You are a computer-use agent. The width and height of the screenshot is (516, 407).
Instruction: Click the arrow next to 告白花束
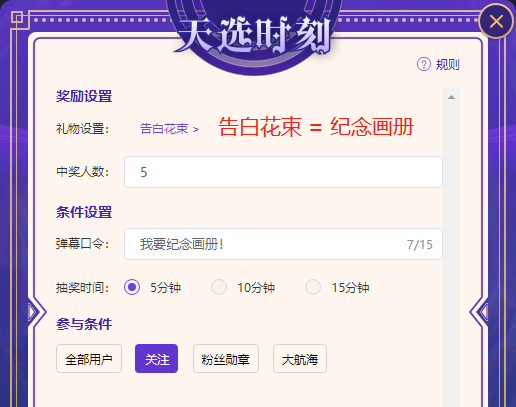196,129
